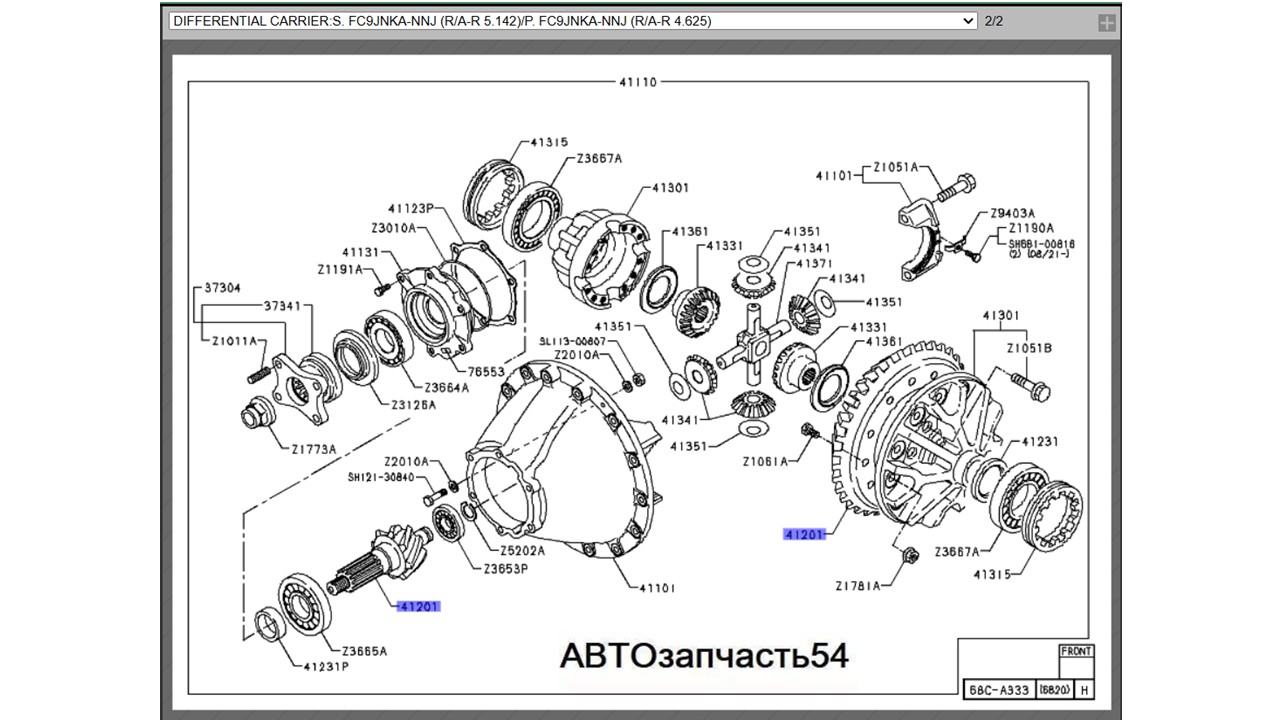The width and height of the screenshot is (1280, 720).
Task: Open the DIFFERENTIAL CARRIER dropdown list
Action: [572, 21]
